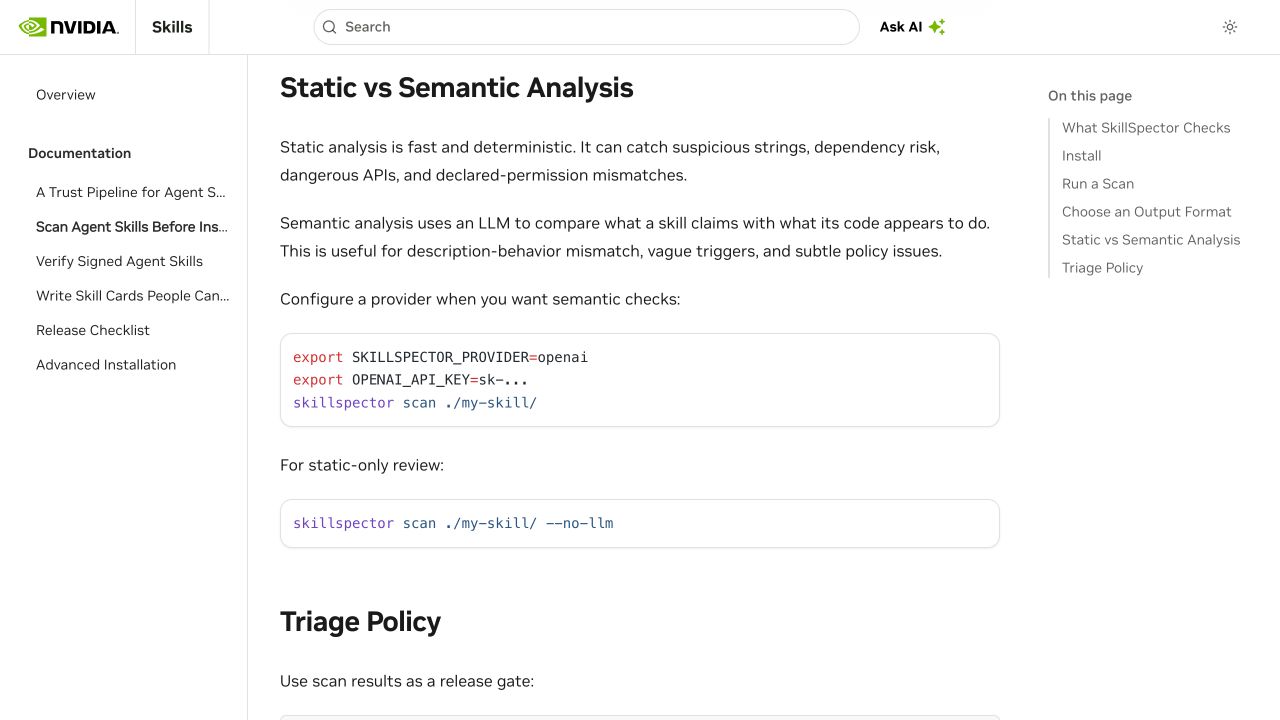
Task: Click the NVIDIA logo
Action: pos(68,27)
